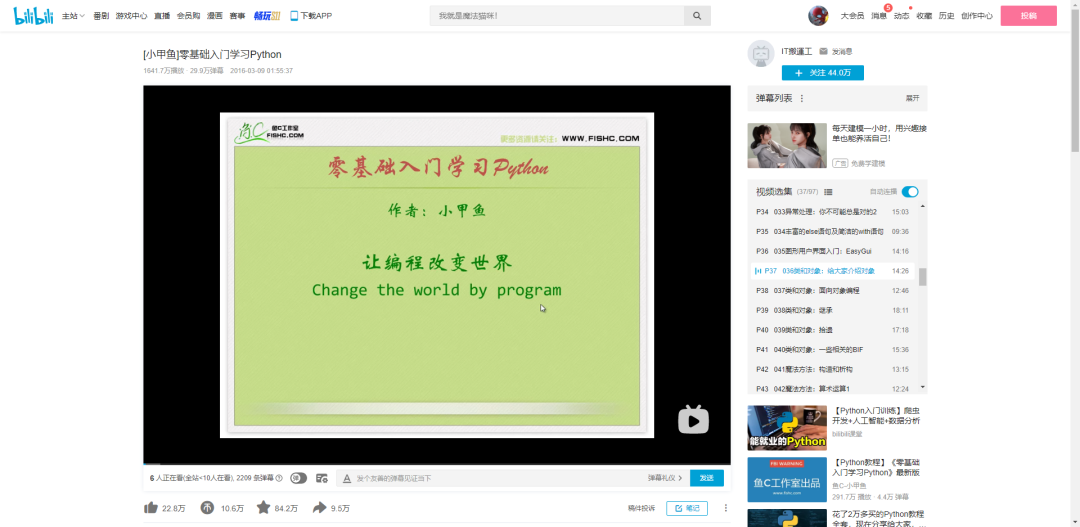Image resolution: width=1080 pixels, height=527 pixels.
Task: Open 能就业的Python video thumbnail
Action: 787,428
